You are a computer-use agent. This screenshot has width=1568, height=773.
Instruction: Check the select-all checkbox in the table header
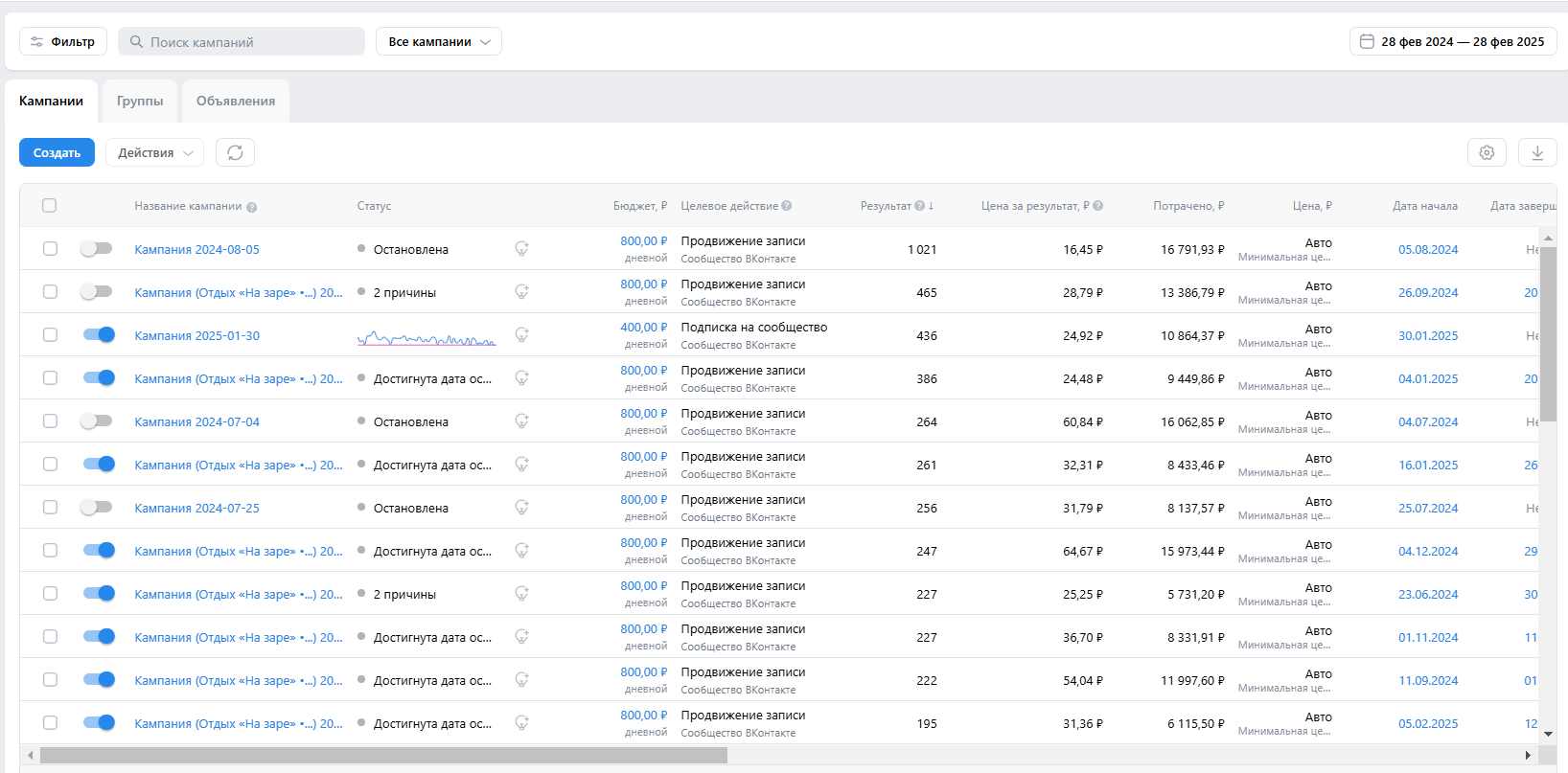pos(50,206)
